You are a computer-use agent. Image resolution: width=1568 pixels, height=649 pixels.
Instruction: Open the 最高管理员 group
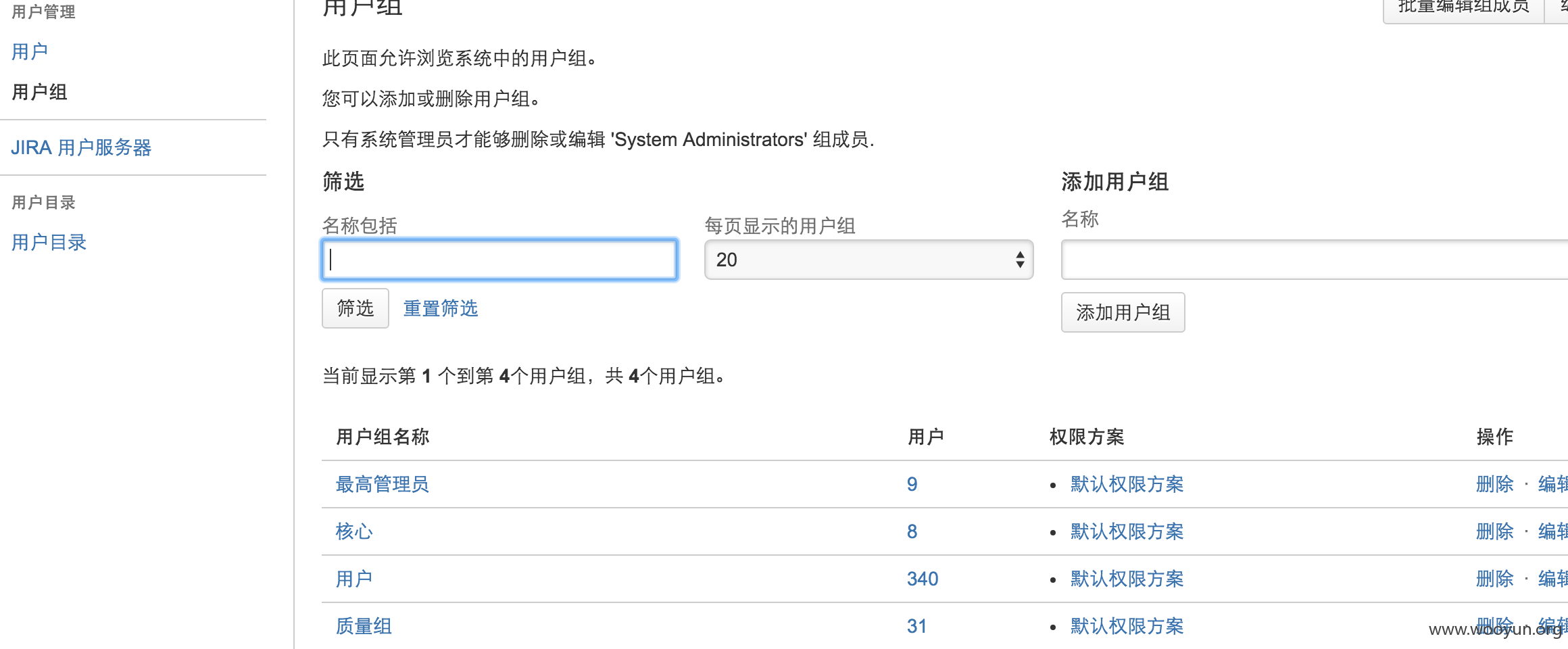coord(383,484)
